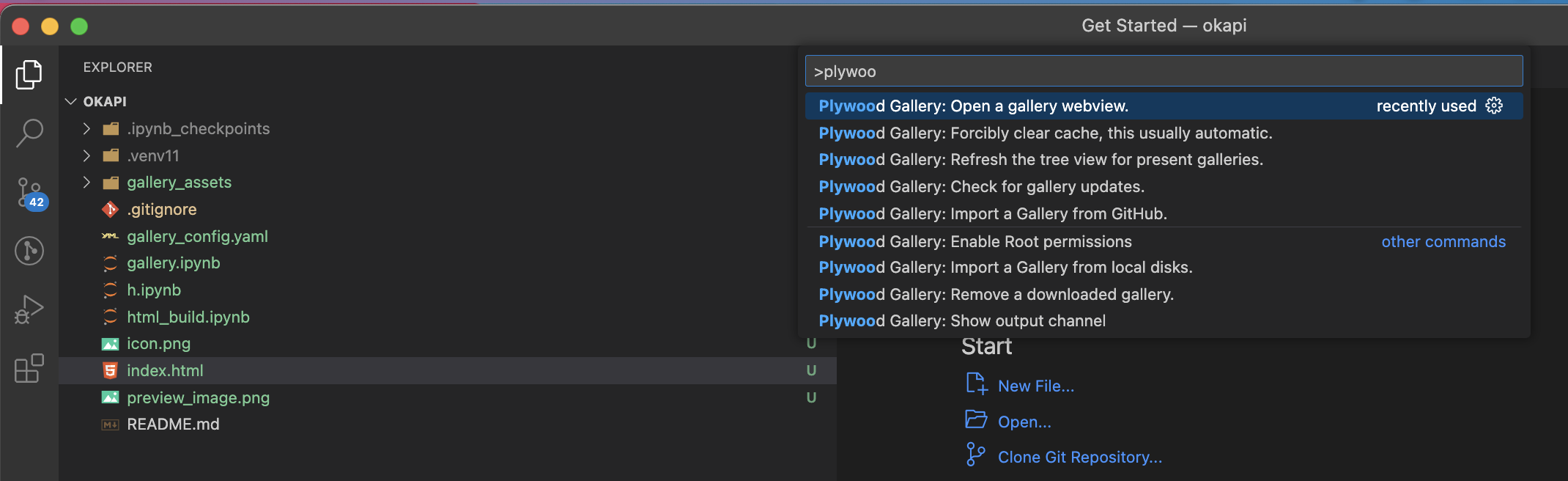This screenshot has width=1568, height=481.
Task: Open the Extensions view
Action: [x=29, y=368]
